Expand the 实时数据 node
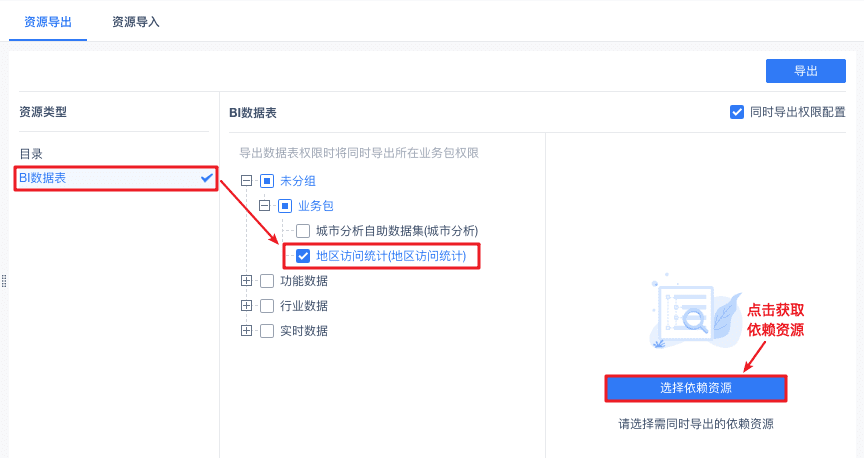This screenshot has width=864, height=458. 247,331
